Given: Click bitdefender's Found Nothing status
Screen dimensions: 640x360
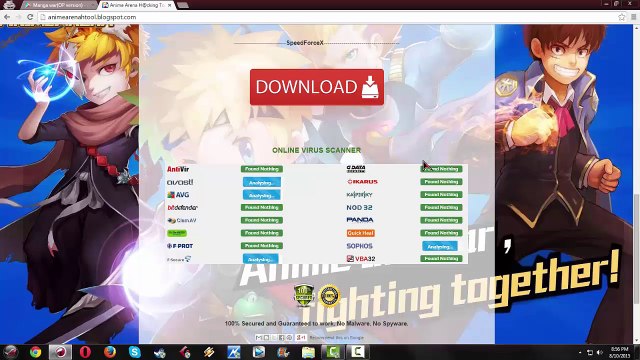Looking at the screenshot, I should coord(262,208).
